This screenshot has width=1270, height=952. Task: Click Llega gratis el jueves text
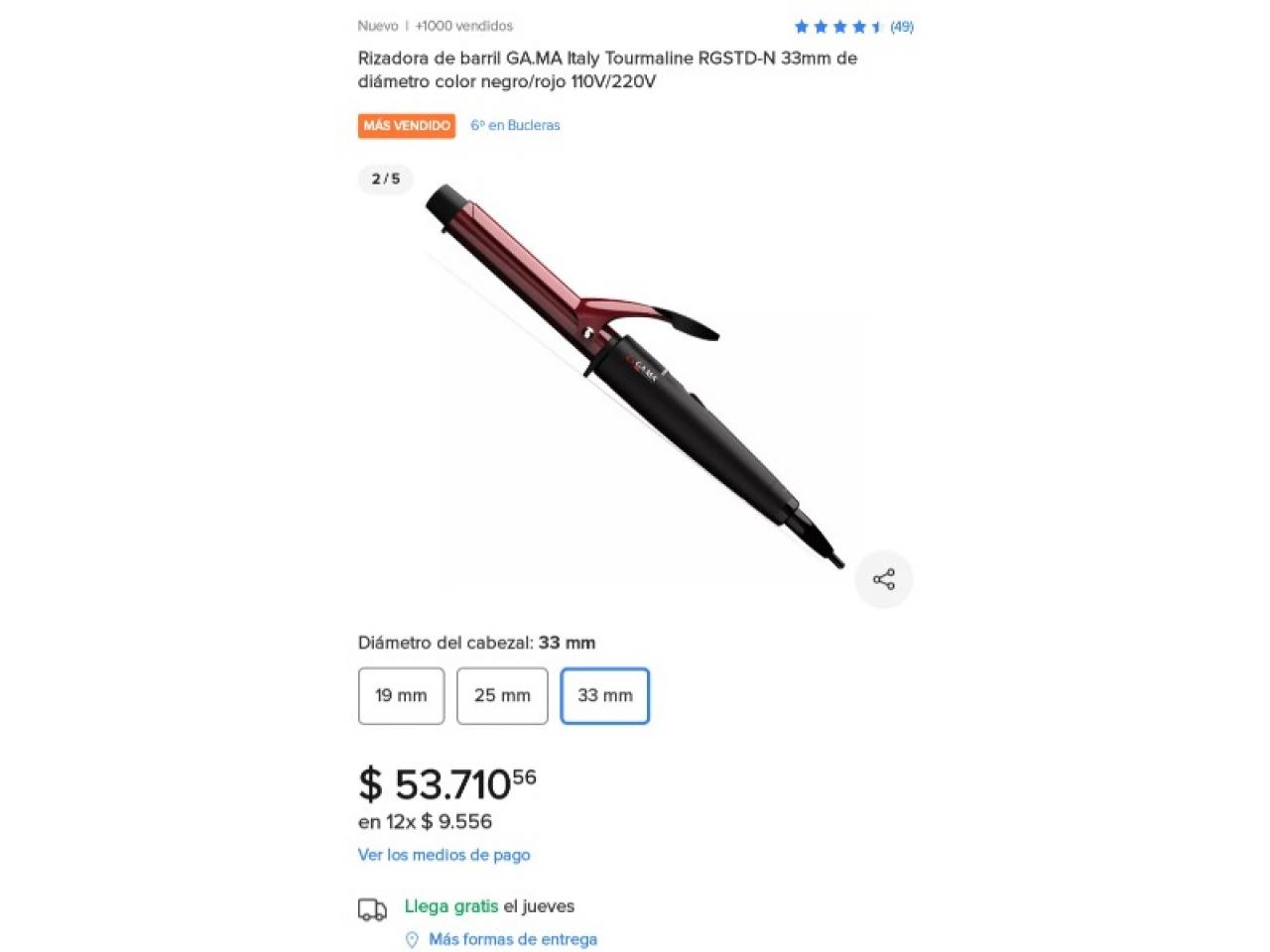(489, 906)
